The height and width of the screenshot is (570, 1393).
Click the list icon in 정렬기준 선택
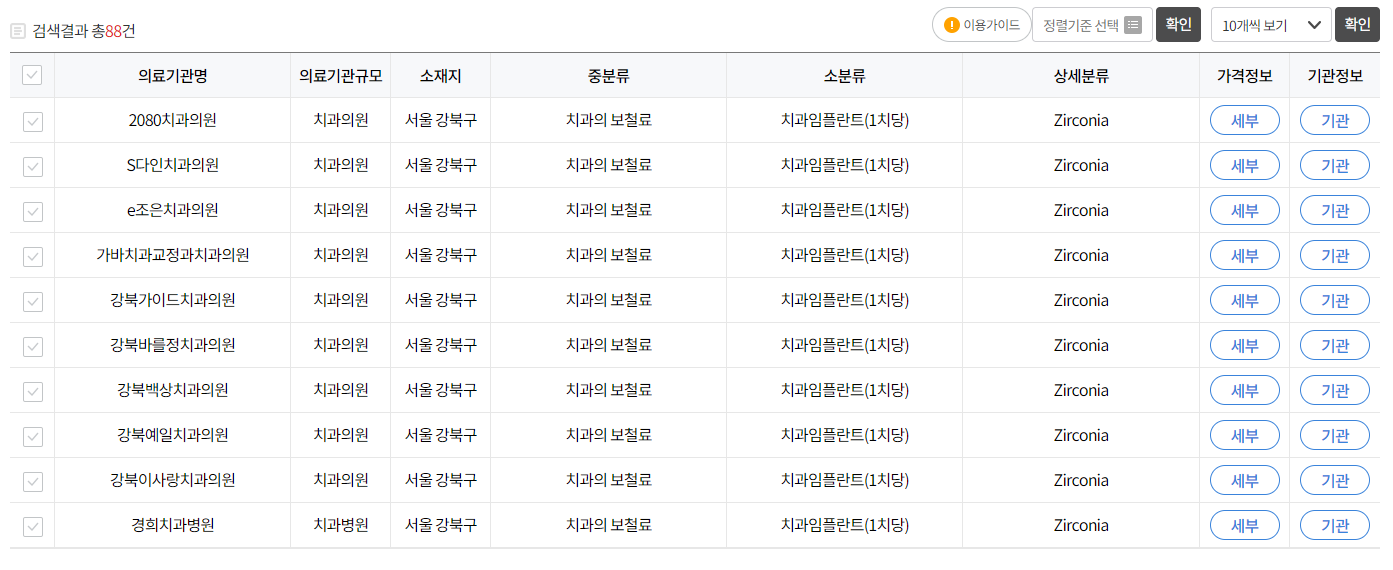click(x=1133, y=25)
